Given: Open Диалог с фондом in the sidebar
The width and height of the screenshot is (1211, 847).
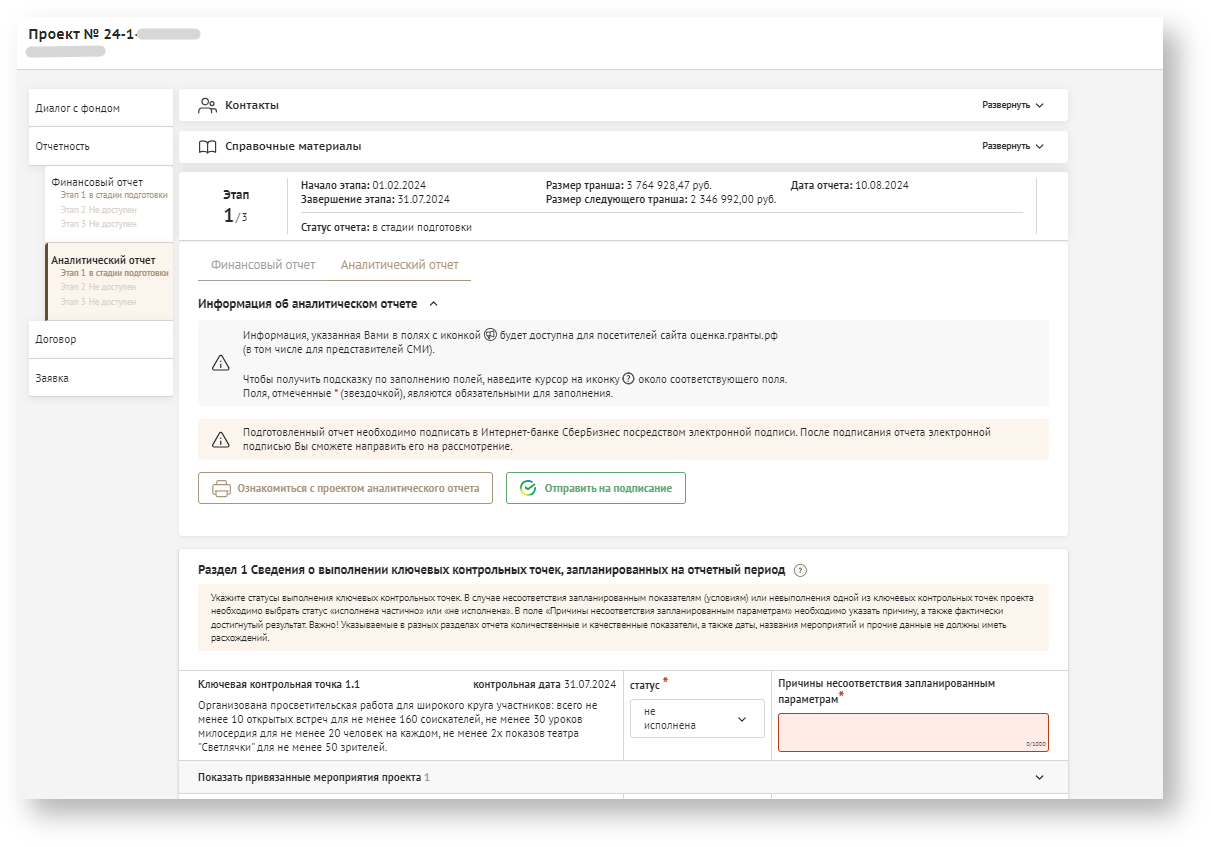Looking at the screenshot, I should [x=78, y=108].
